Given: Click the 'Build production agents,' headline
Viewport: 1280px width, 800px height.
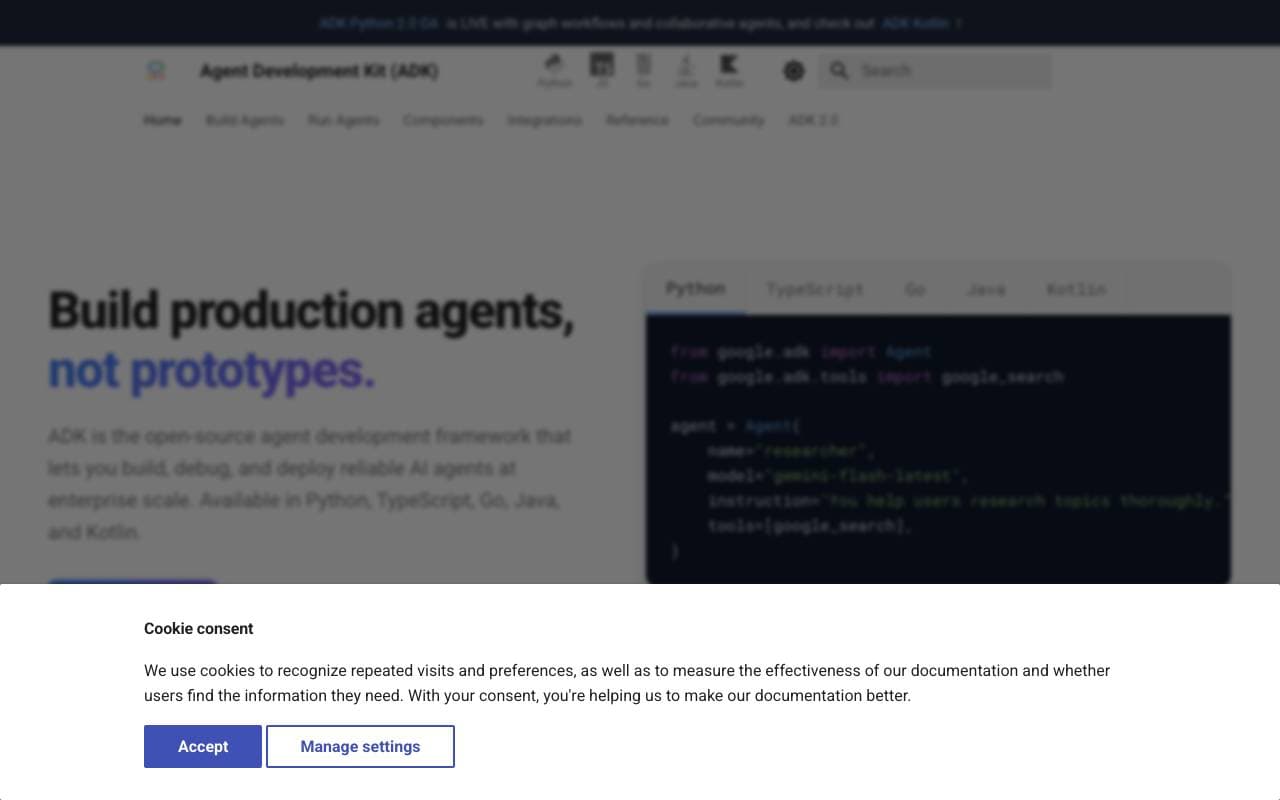Looking at the screenshot, I should (311, 311).
